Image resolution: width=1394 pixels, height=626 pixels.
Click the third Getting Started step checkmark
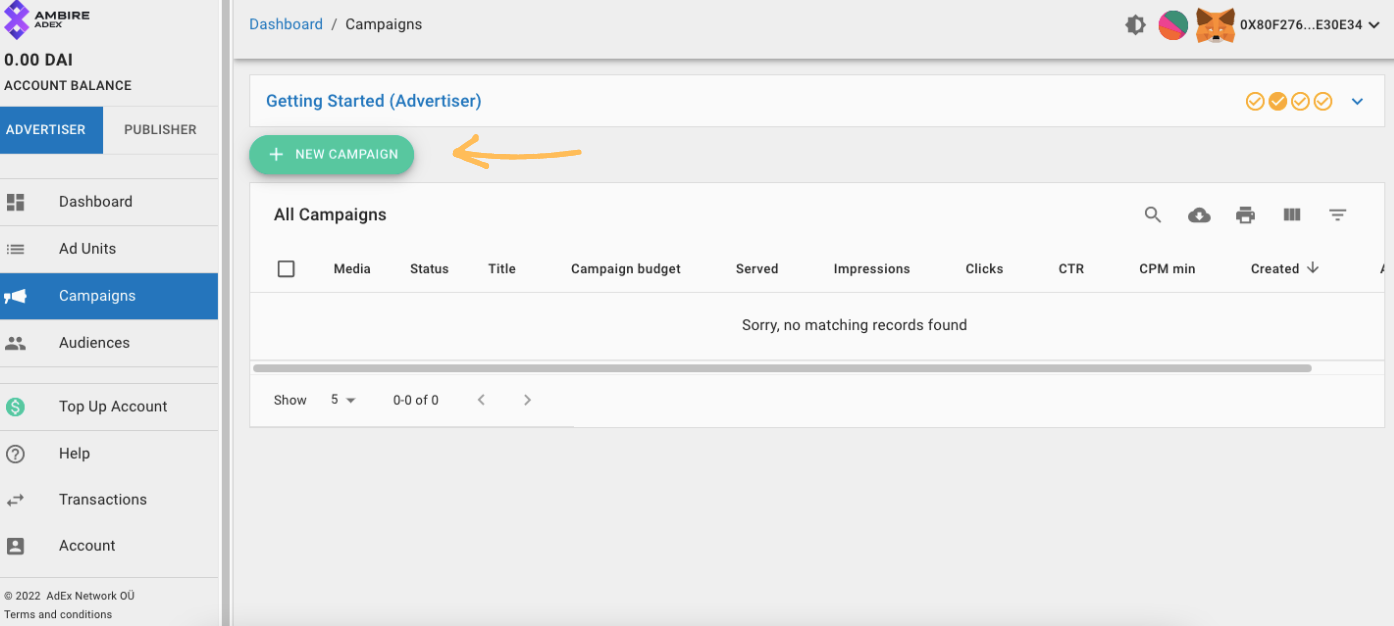tap(1300, 101)
